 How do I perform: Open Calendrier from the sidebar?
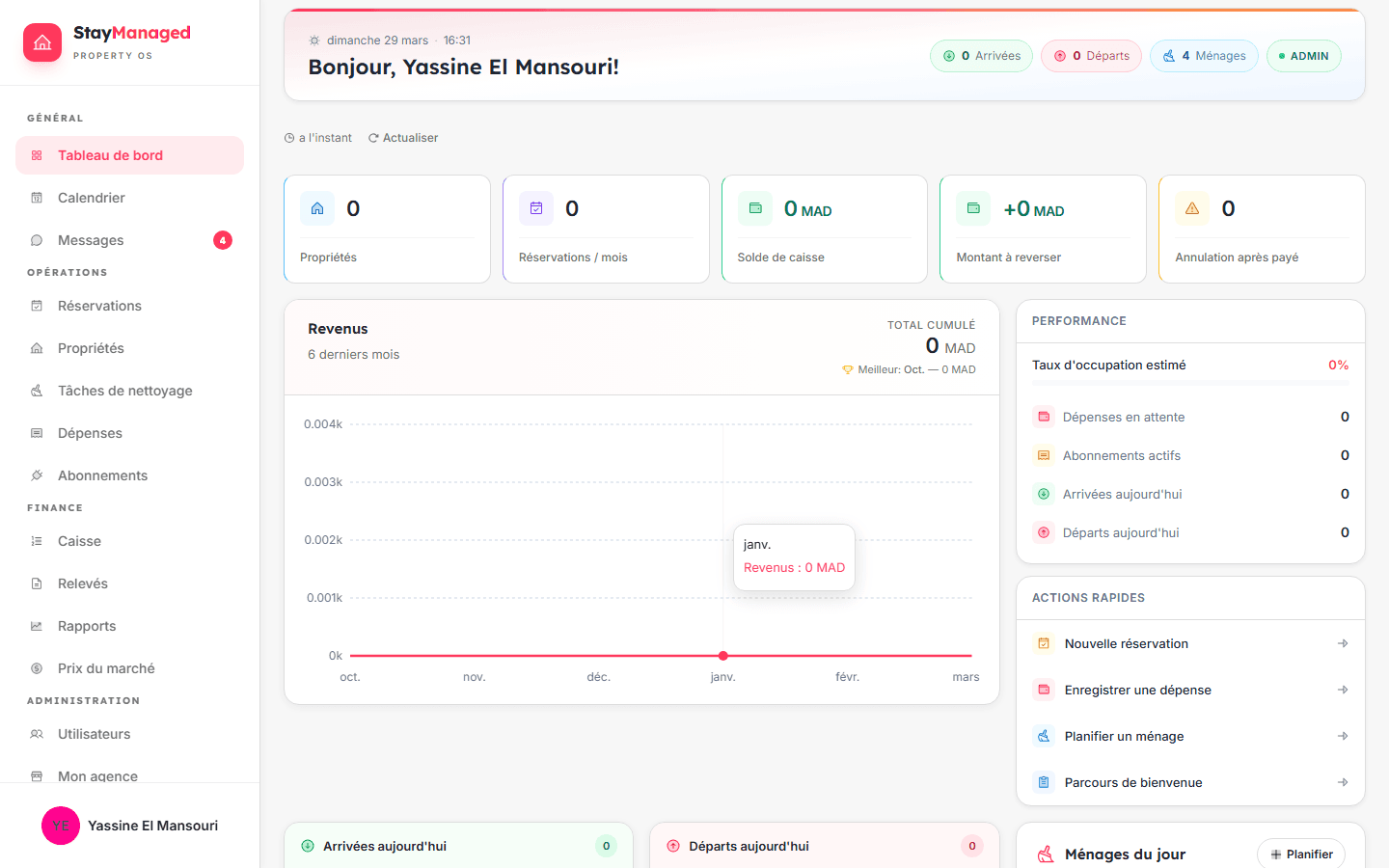[92, 198]
